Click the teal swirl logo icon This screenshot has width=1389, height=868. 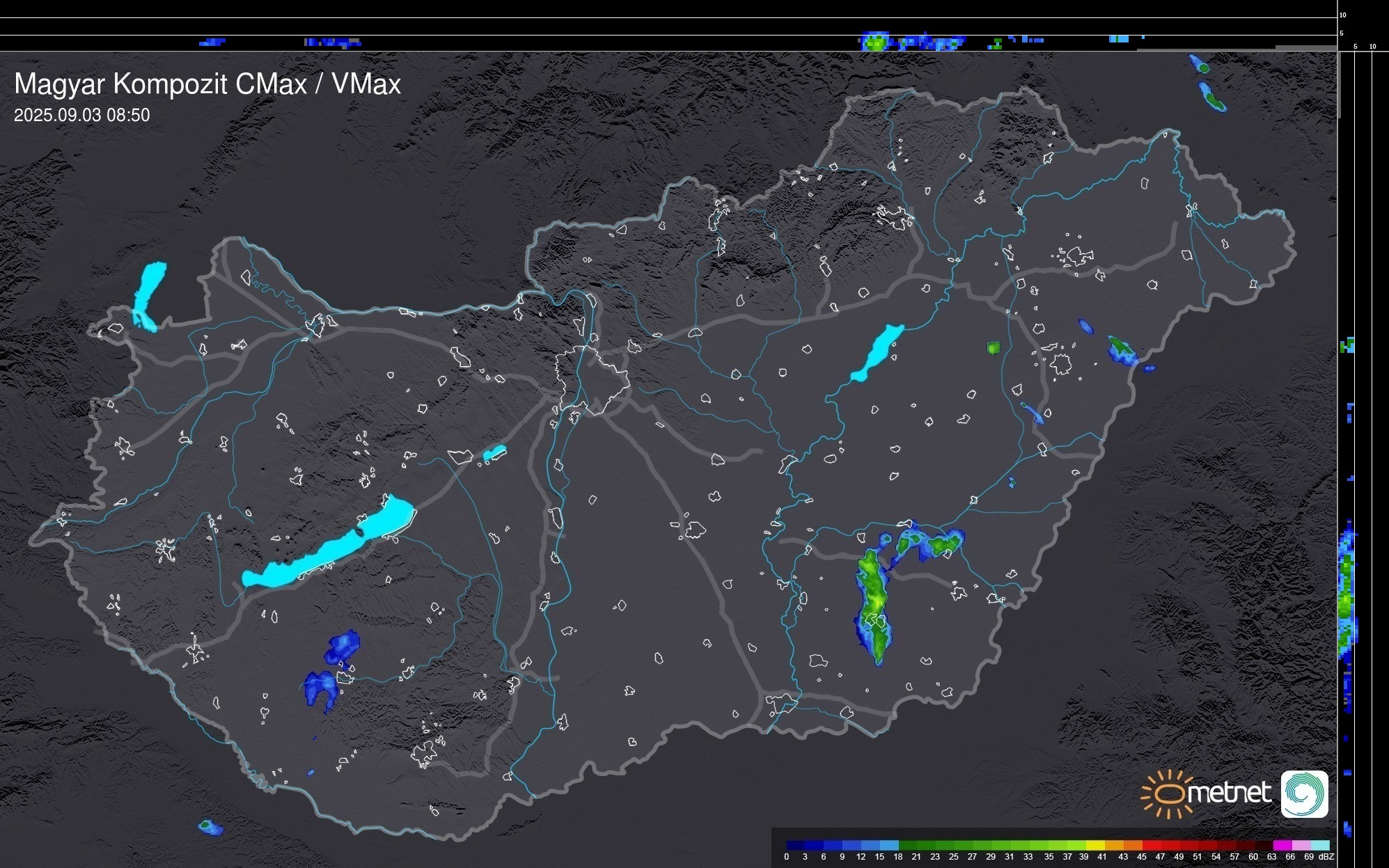1304,794
